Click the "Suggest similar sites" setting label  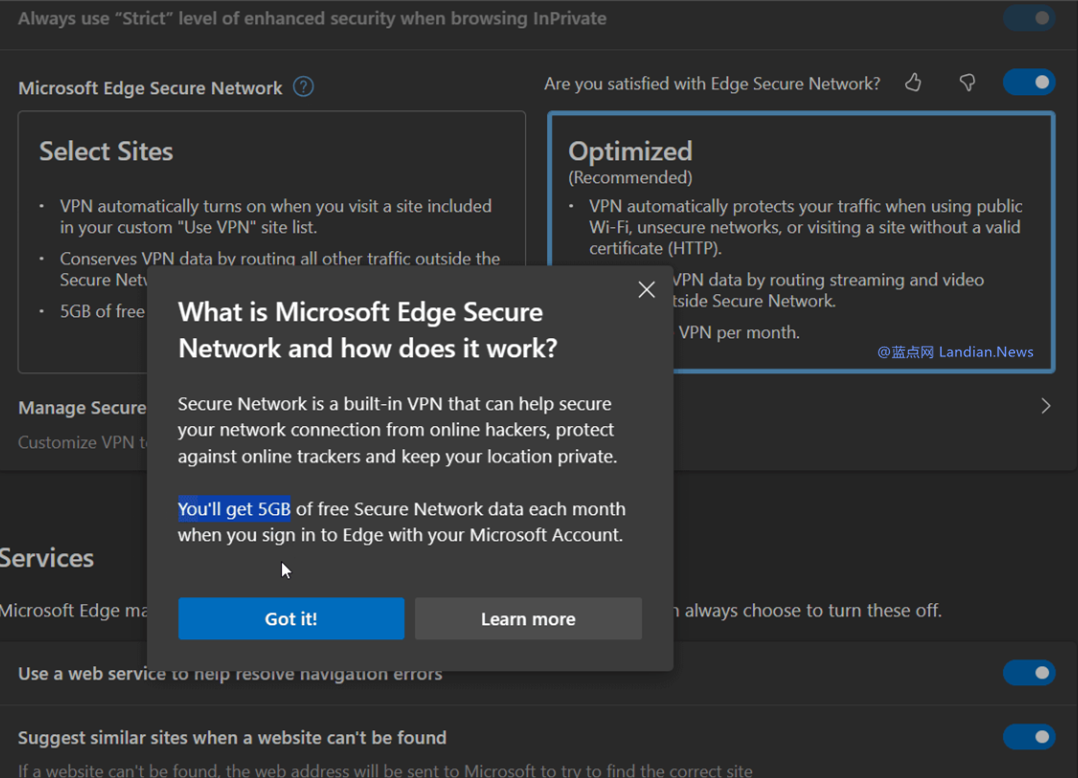point(232,738)
